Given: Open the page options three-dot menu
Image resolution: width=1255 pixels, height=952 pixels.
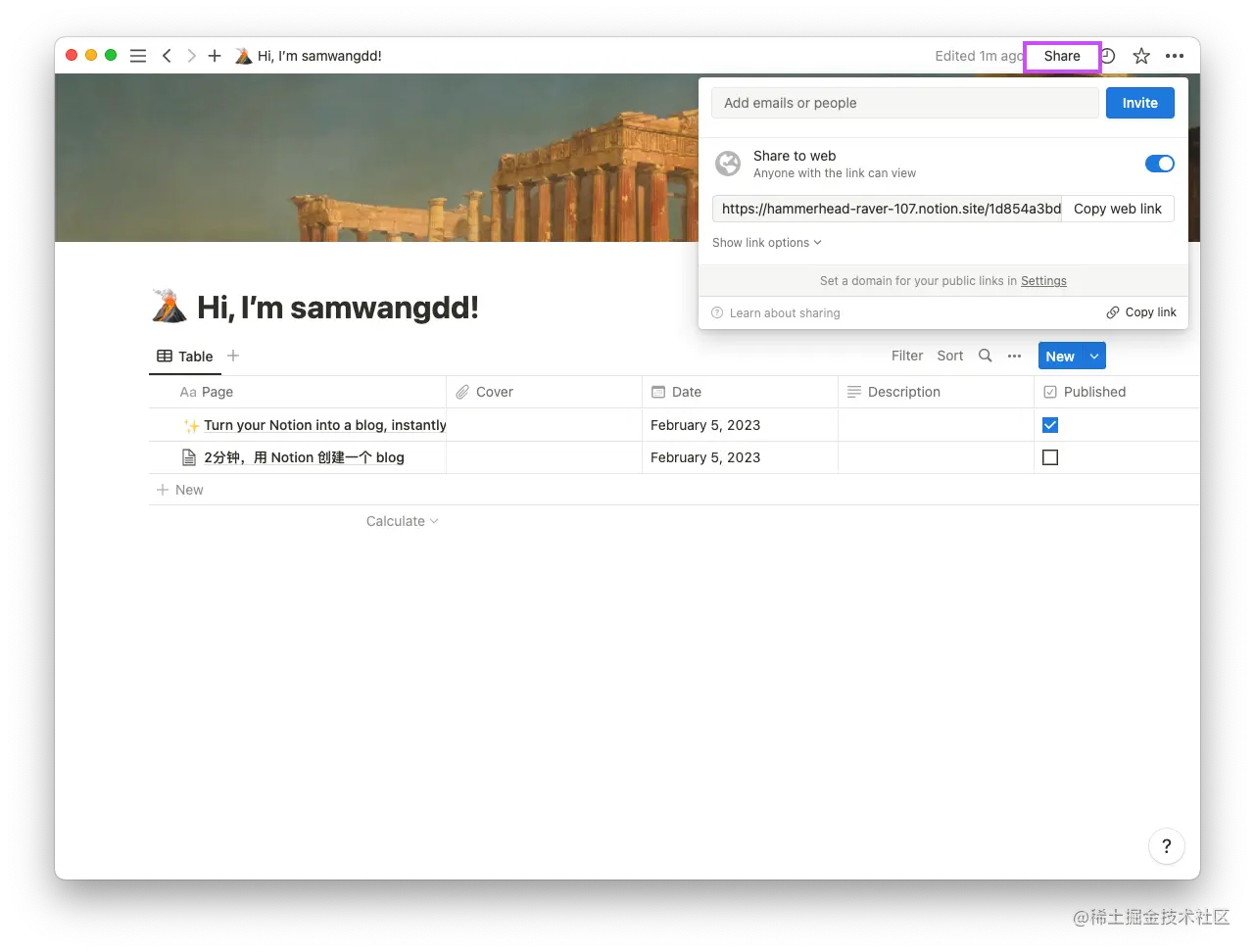Looking at the screenshot, I should click(1175, 56).
